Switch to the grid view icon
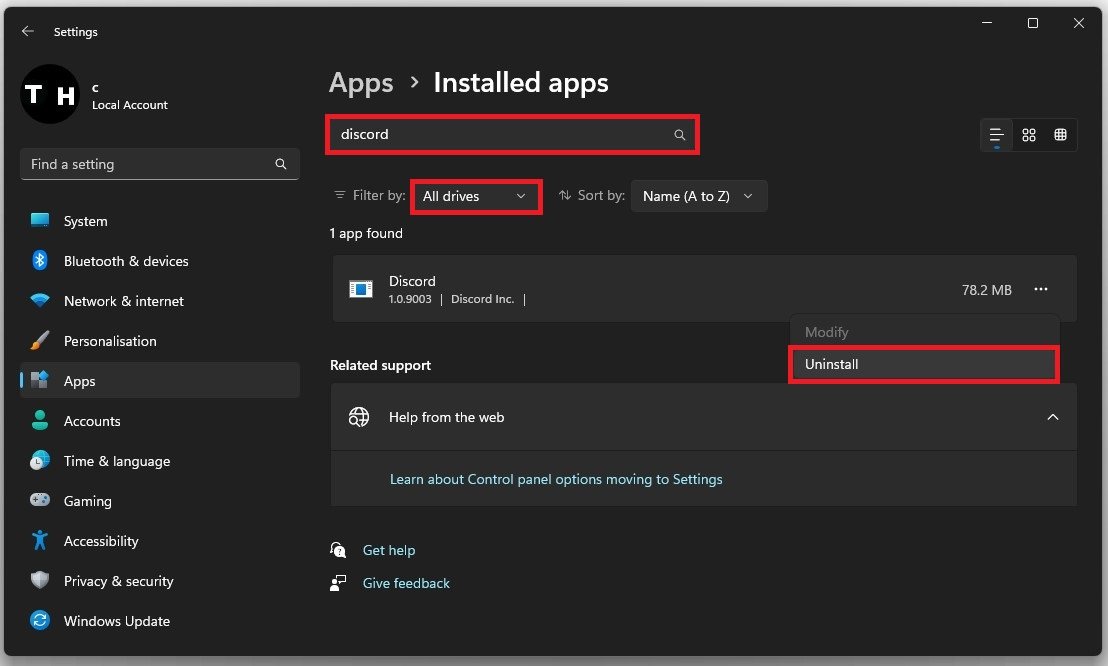This screenshot has width=1108, height=666. (x=1028, y=135)
